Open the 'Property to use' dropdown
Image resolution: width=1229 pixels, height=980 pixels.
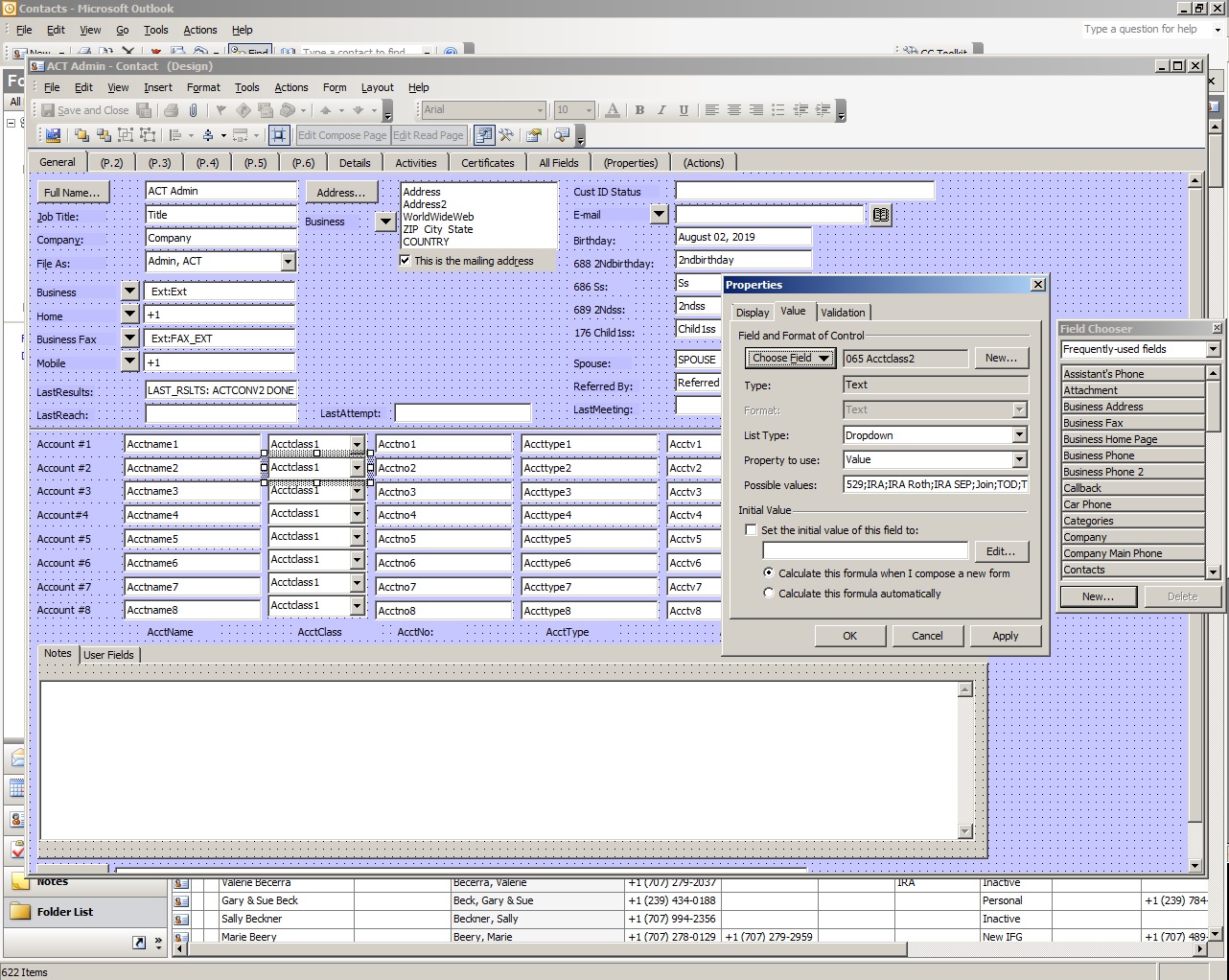pos(1020,459)
